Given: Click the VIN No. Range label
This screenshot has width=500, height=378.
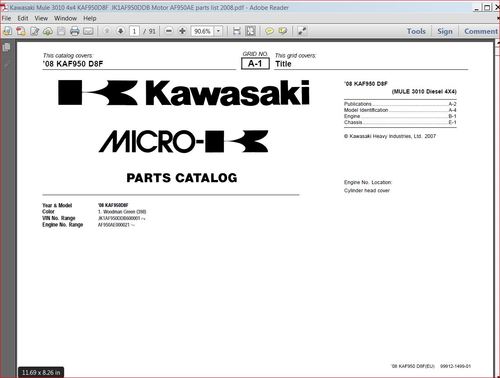Looking at the screenshot, I should pyautogui.click(x=59, y=218).
